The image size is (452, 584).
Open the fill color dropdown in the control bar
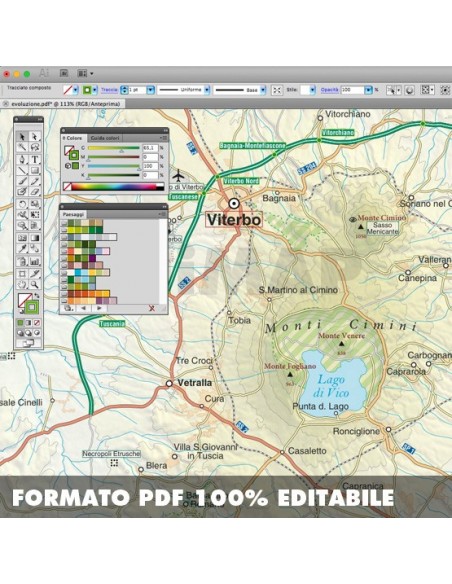click(76, 90)
